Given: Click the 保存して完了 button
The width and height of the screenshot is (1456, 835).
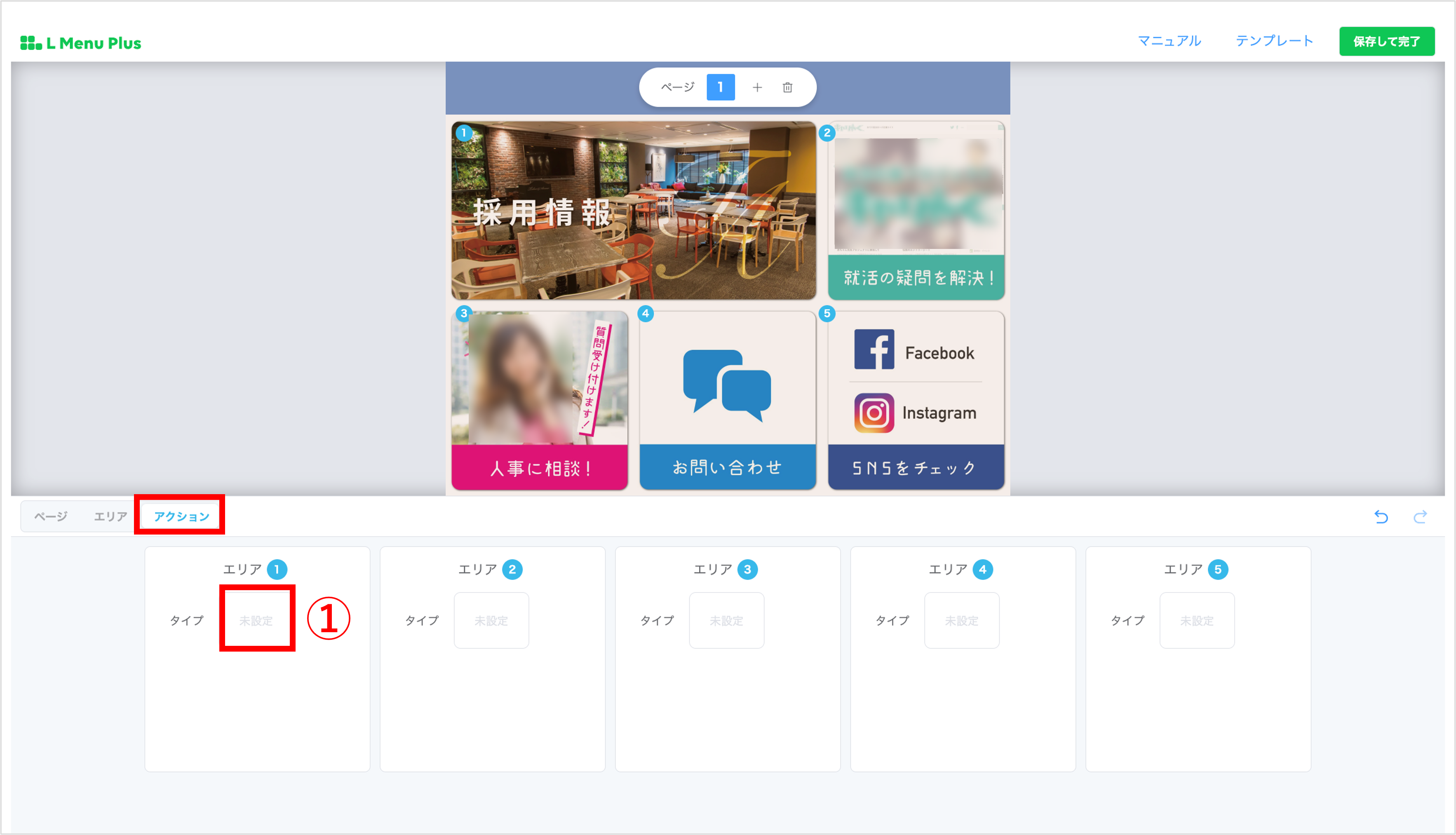Looking at the screenshot, I should click(x=1386, y=41).
